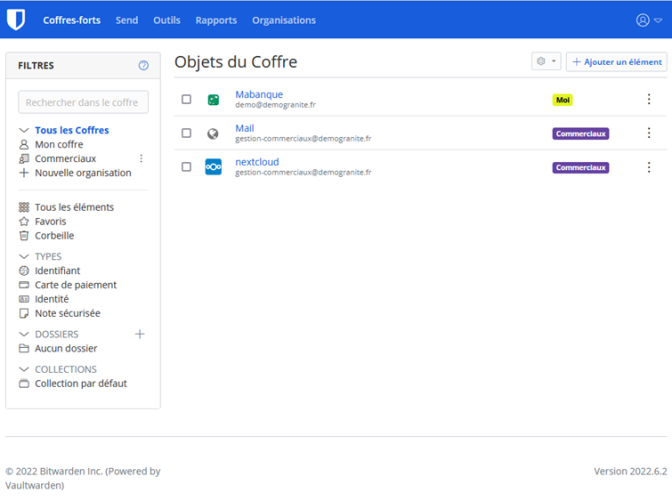Click the filters help question mark icon
Image resolution: width=672 pixels, height=501 pixels.
coord(144,65)
